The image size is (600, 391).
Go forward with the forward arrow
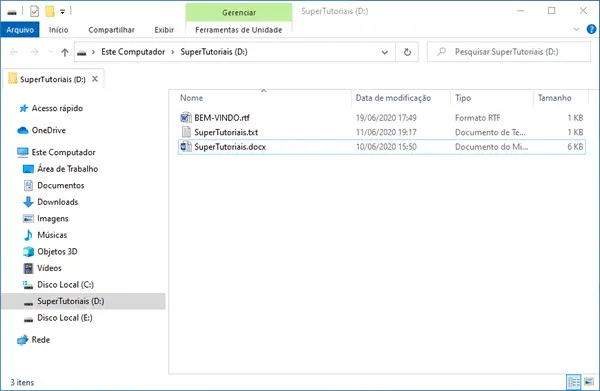[x=34, y=52]
